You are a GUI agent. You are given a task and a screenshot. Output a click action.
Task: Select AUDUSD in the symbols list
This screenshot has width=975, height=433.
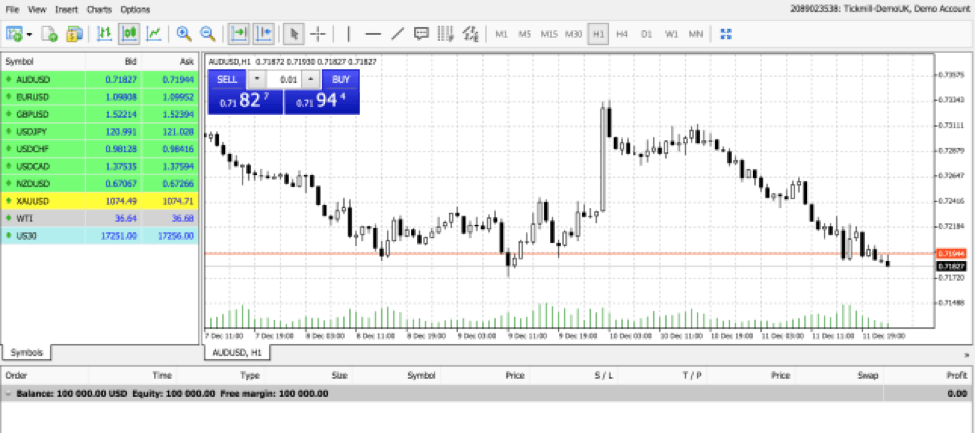click(99, 80)
